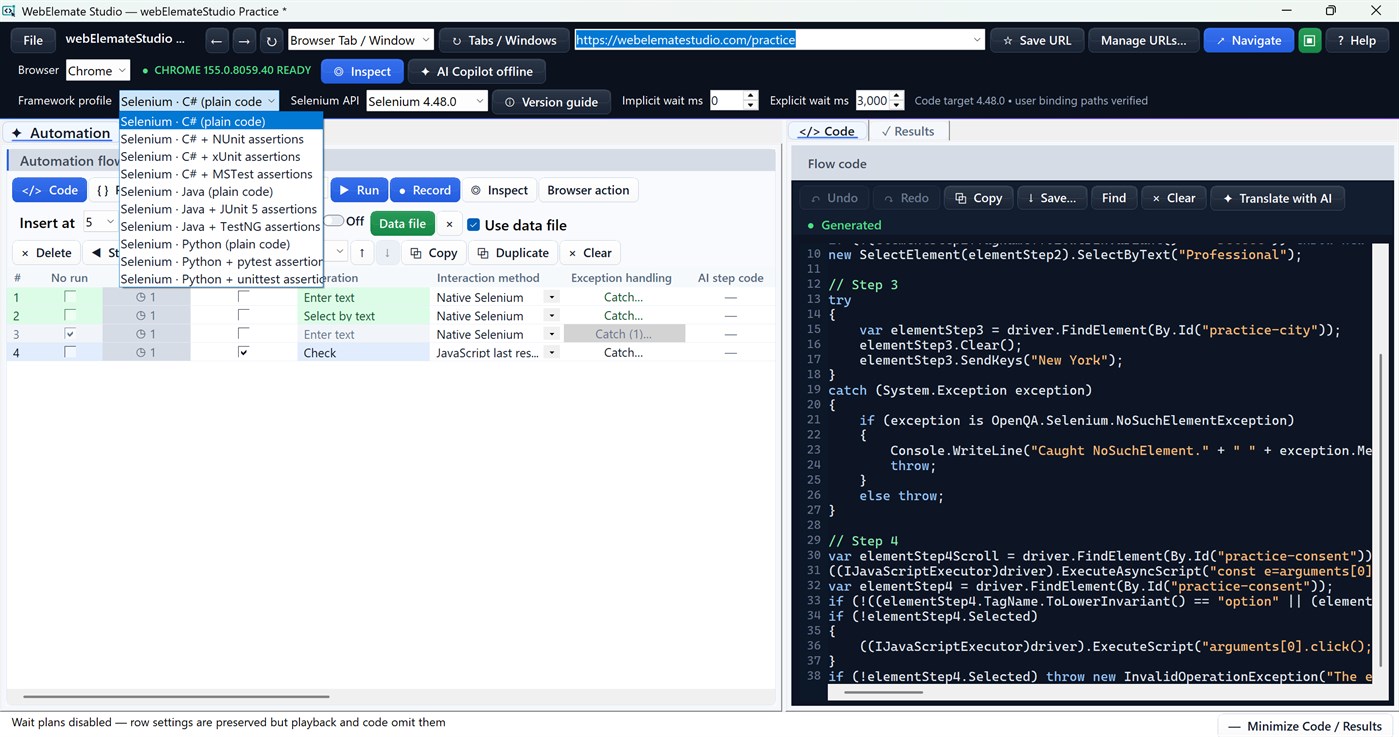1399x737 pixels.
Task: Open the Version guide
Action: coord(551,102)
